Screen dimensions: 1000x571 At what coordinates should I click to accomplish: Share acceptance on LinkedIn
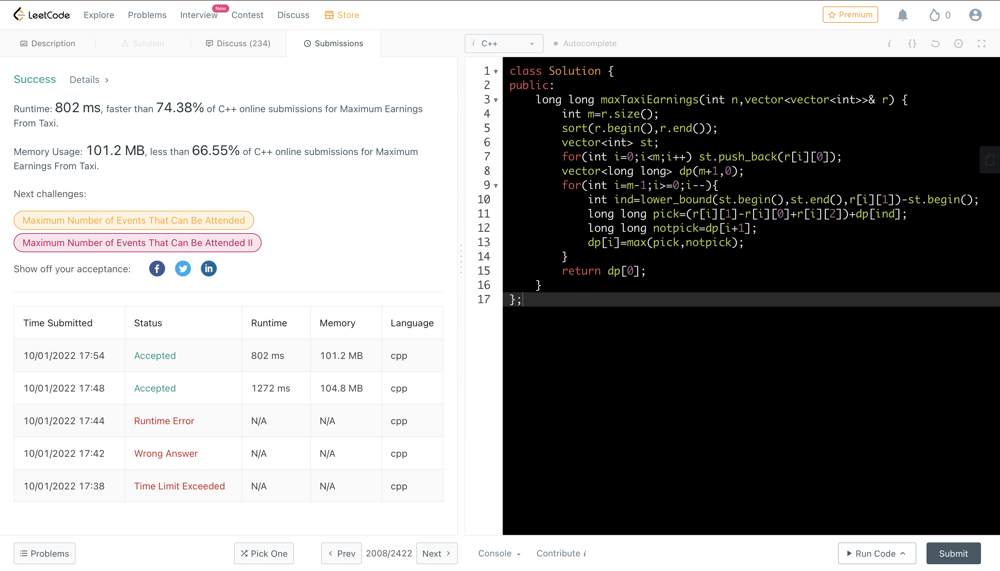(x=209, y=269)
